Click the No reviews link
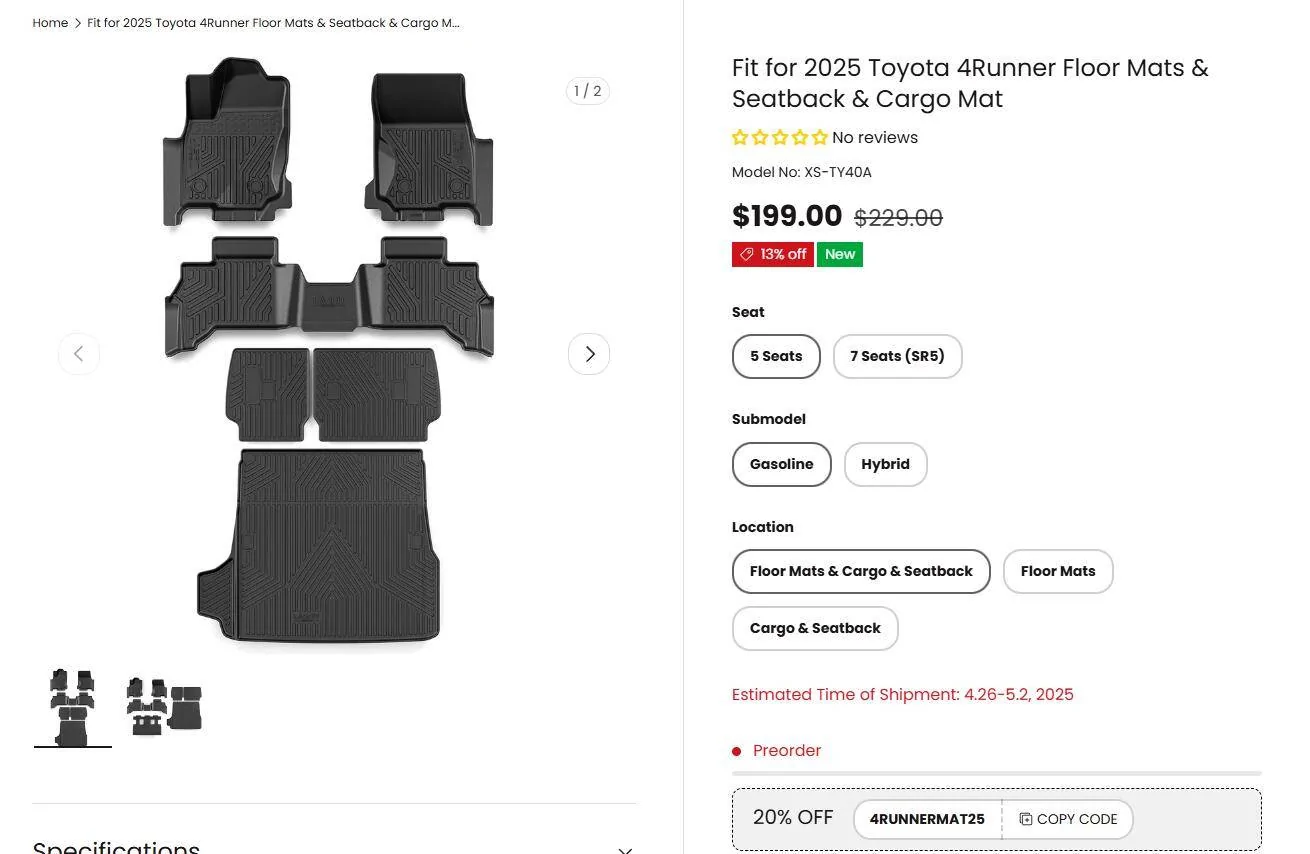The width and height of the screenshot is (1310, 854). (x=875, y=137)
